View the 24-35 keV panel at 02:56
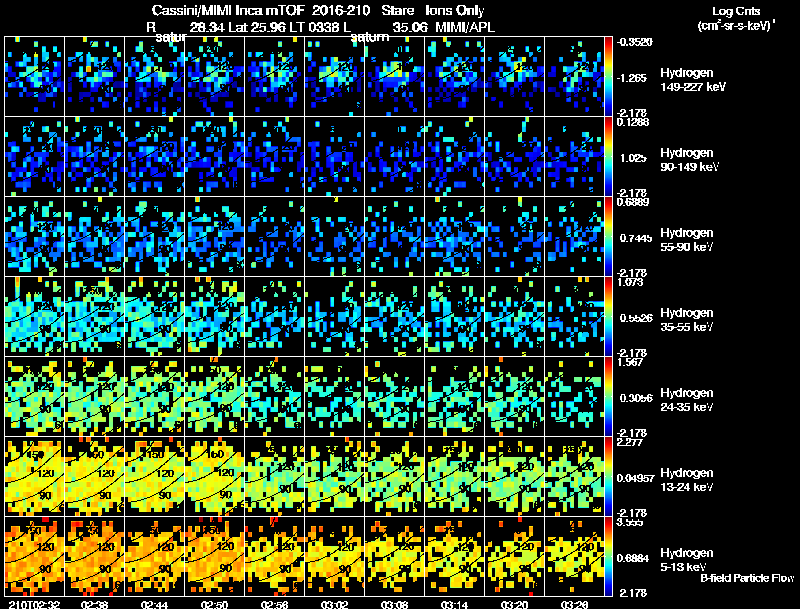 coord(274,397)
